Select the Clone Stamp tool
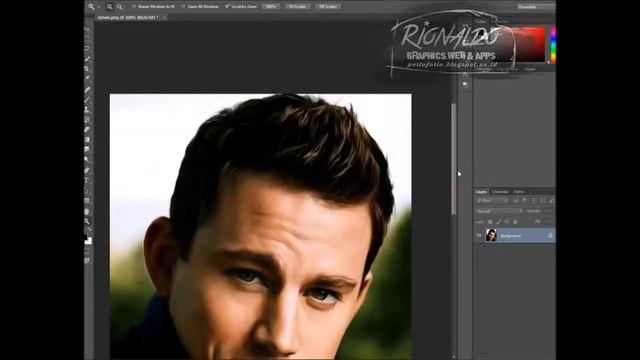This screenshot has width=640, height=360. (88, 109)
